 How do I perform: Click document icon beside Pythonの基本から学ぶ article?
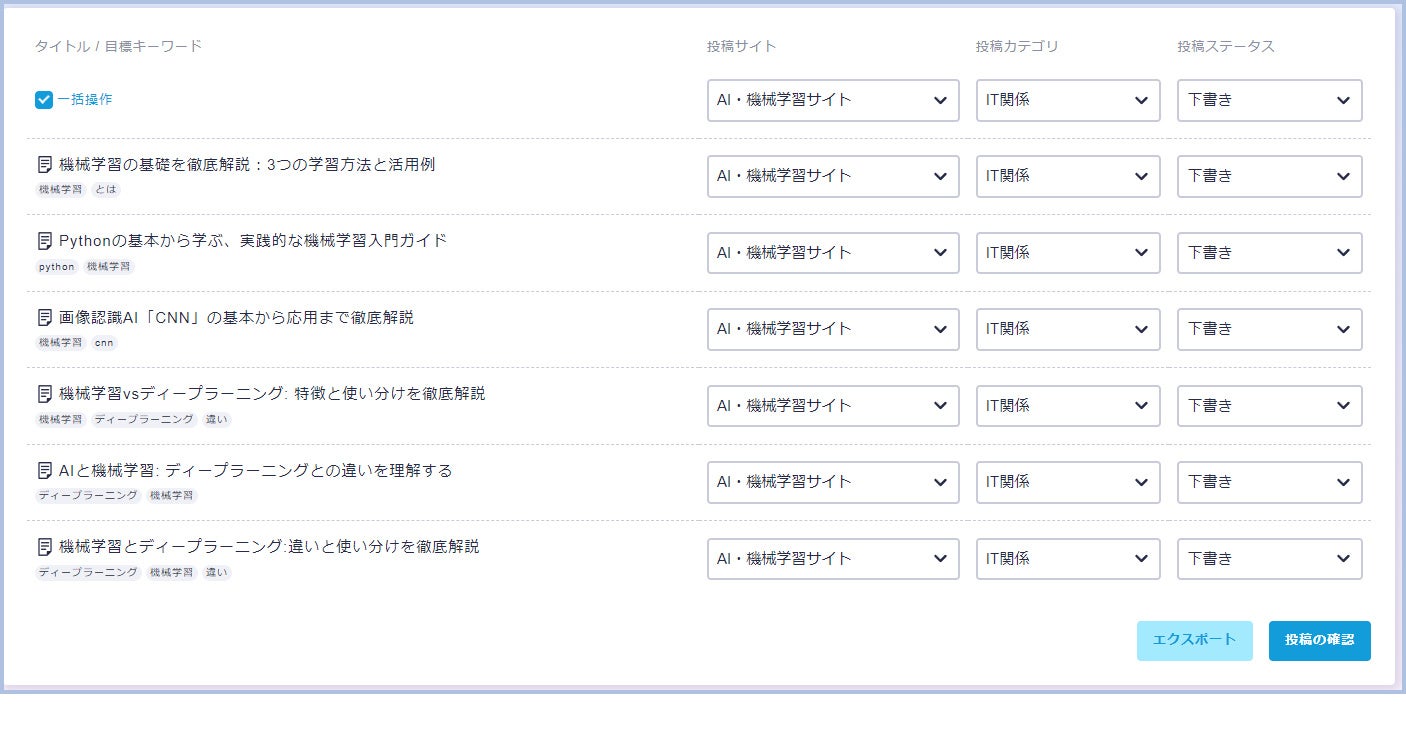pos(44,241)
